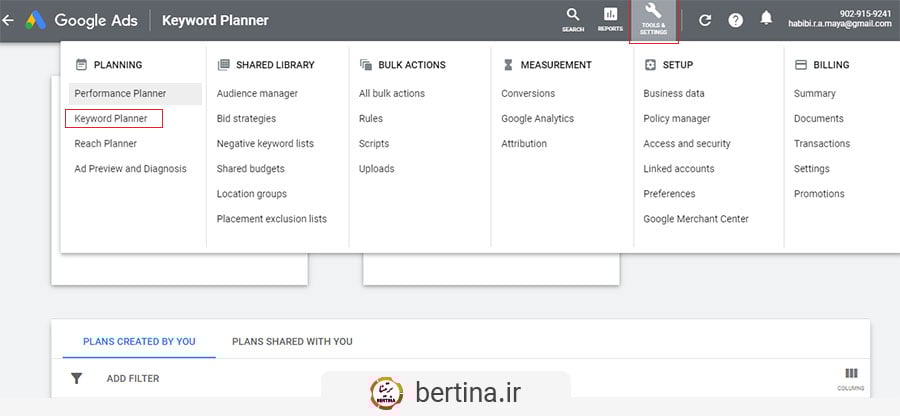Switch to Plans Created By You tab
Viewport: 900px width, 416px height.
coord(139,341)
